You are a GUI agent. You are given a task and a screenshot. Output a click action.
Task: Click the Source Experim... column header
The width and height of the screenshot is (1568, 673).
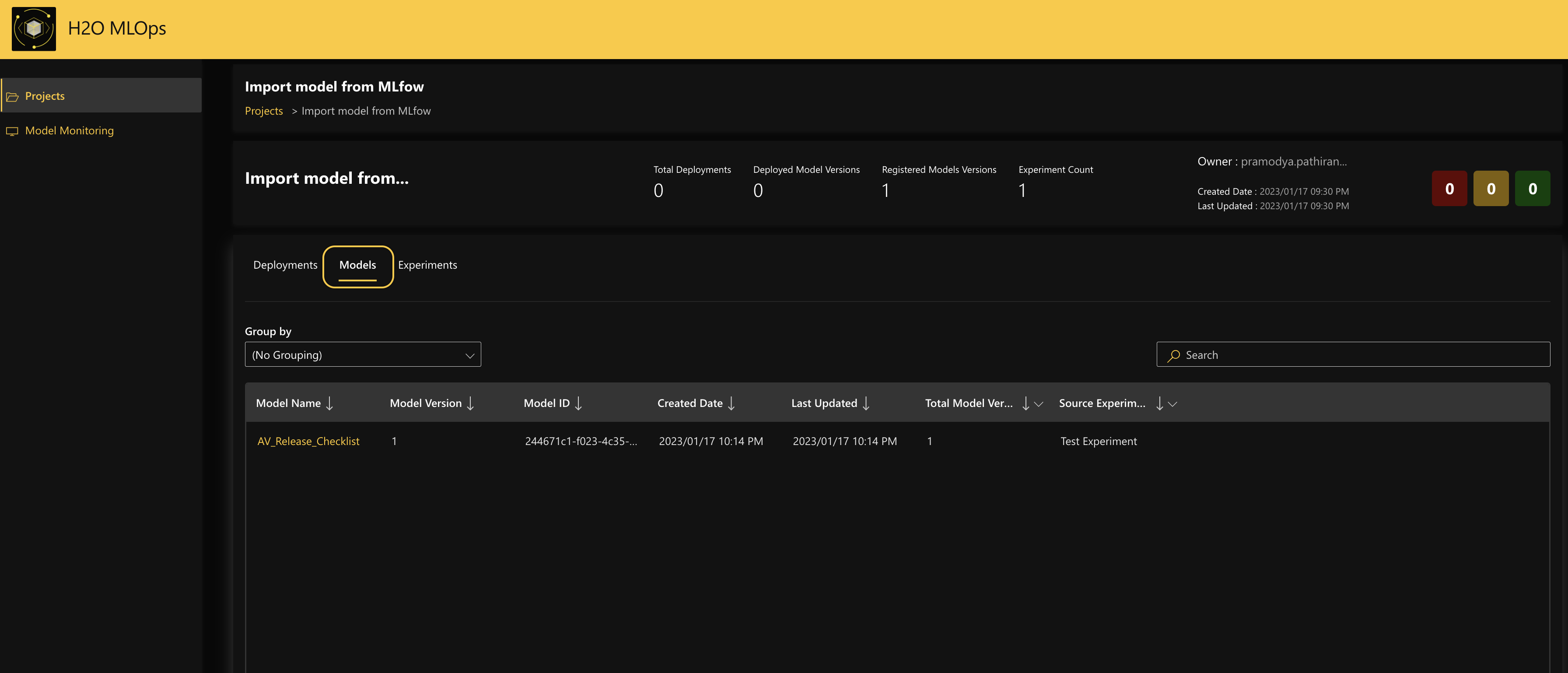tap(1102, 403)
